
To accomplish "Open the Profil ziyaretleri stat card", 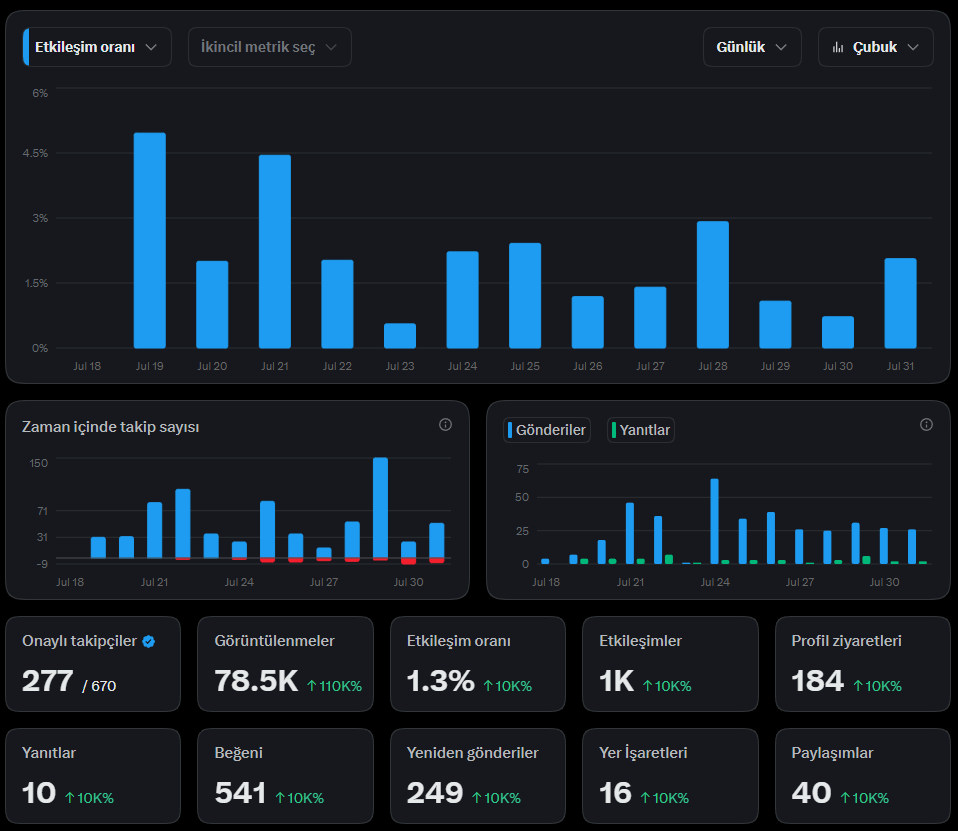I will pos(863,664).
